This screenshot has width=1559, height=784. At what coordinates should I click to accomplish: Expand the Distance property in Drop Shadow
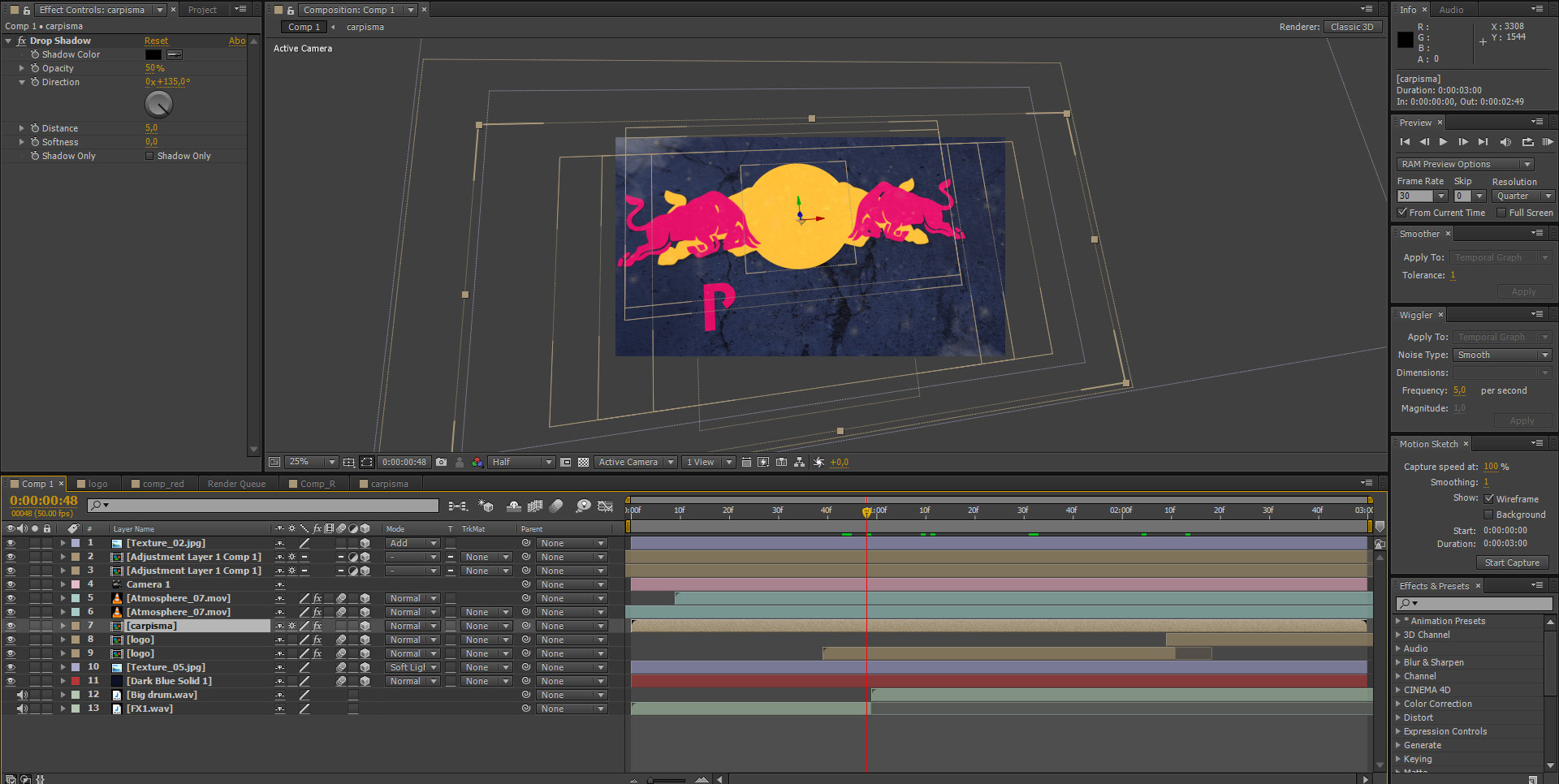[22, 128]
